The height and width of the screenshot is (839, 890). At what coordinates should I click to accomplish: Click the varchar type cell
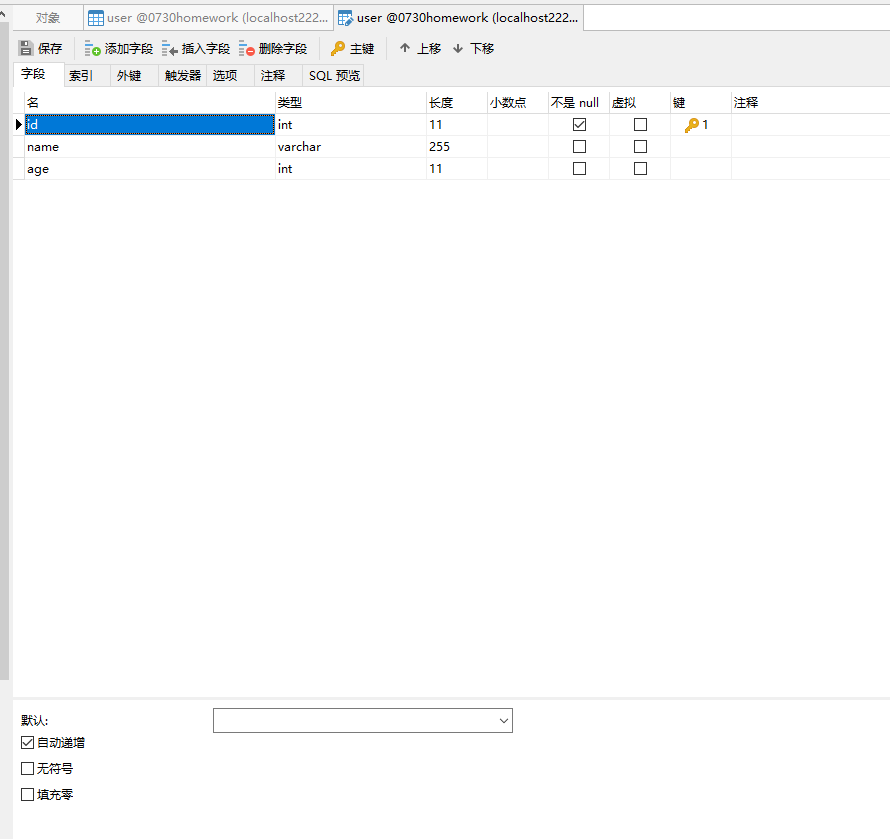[x=351, y=146]
